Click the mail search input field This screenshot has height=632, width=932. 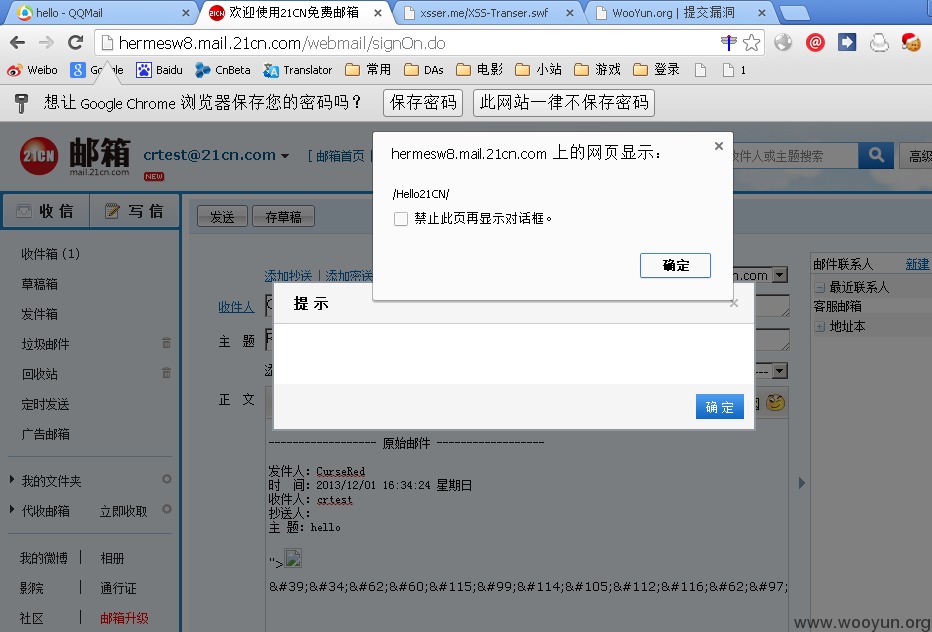pos(795,156)
